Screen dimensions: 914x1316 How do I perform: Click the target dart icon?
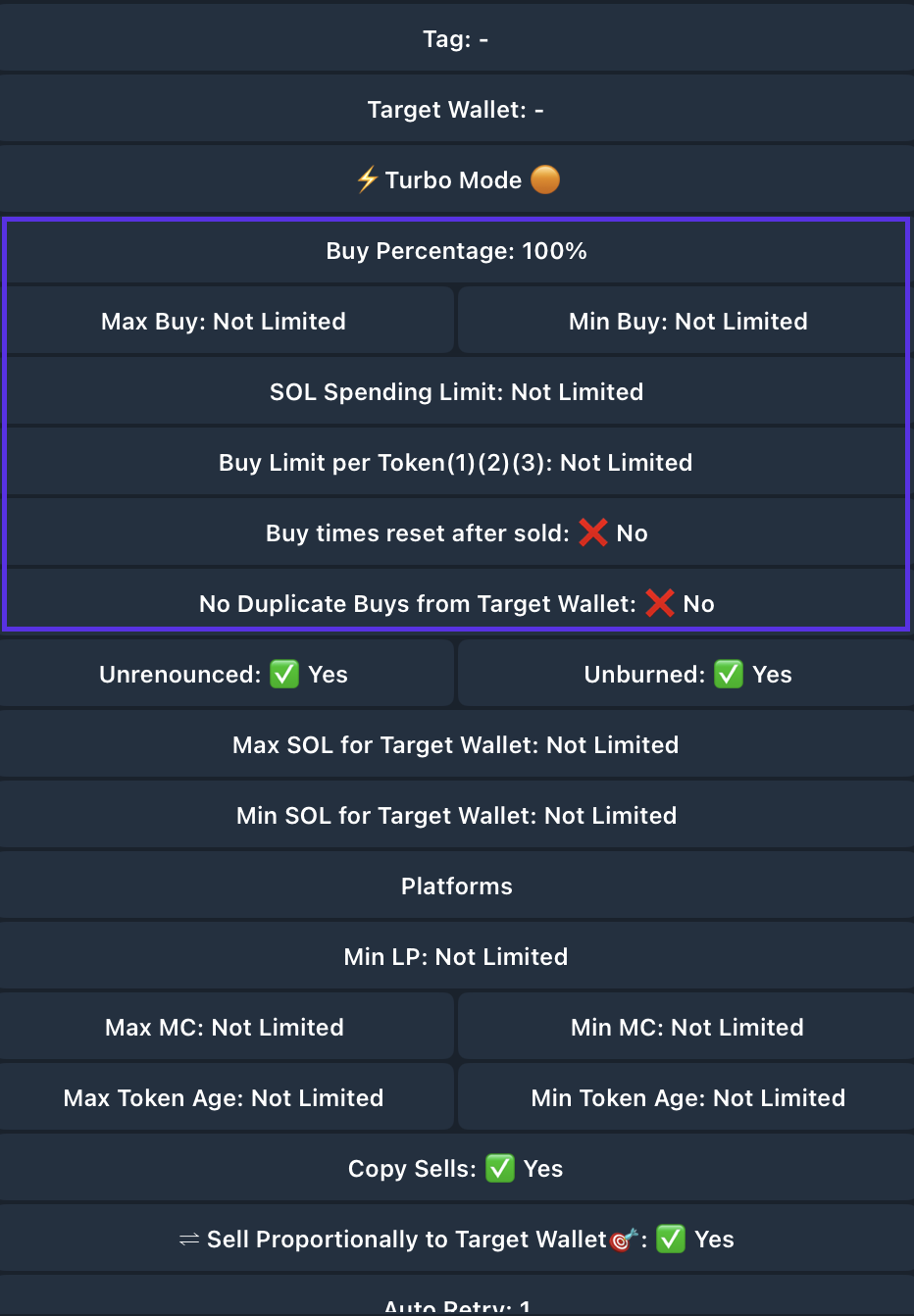pos(624,1240)
